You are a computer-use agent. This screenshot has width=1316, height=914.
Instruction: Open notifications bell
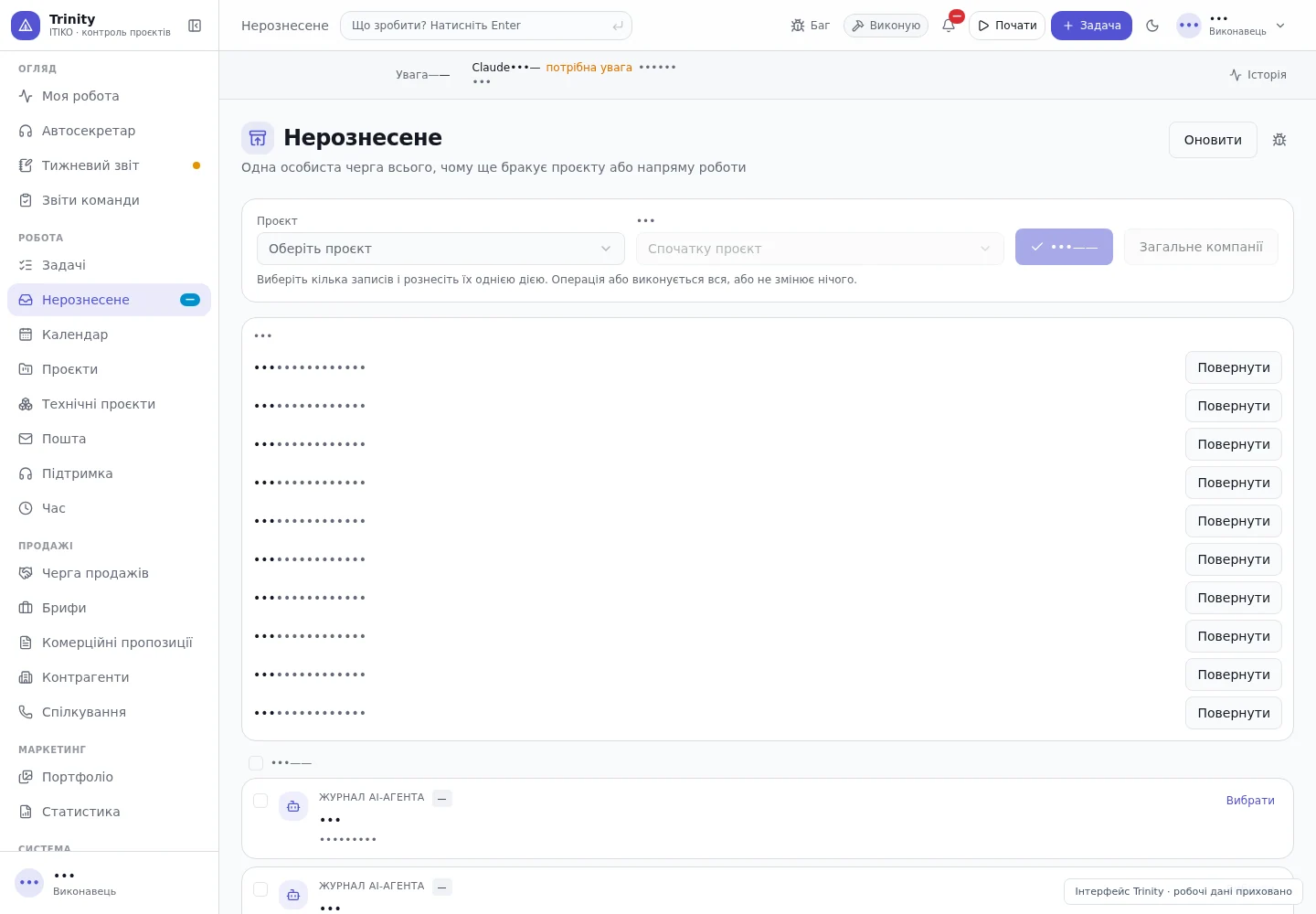coord(949,26)
